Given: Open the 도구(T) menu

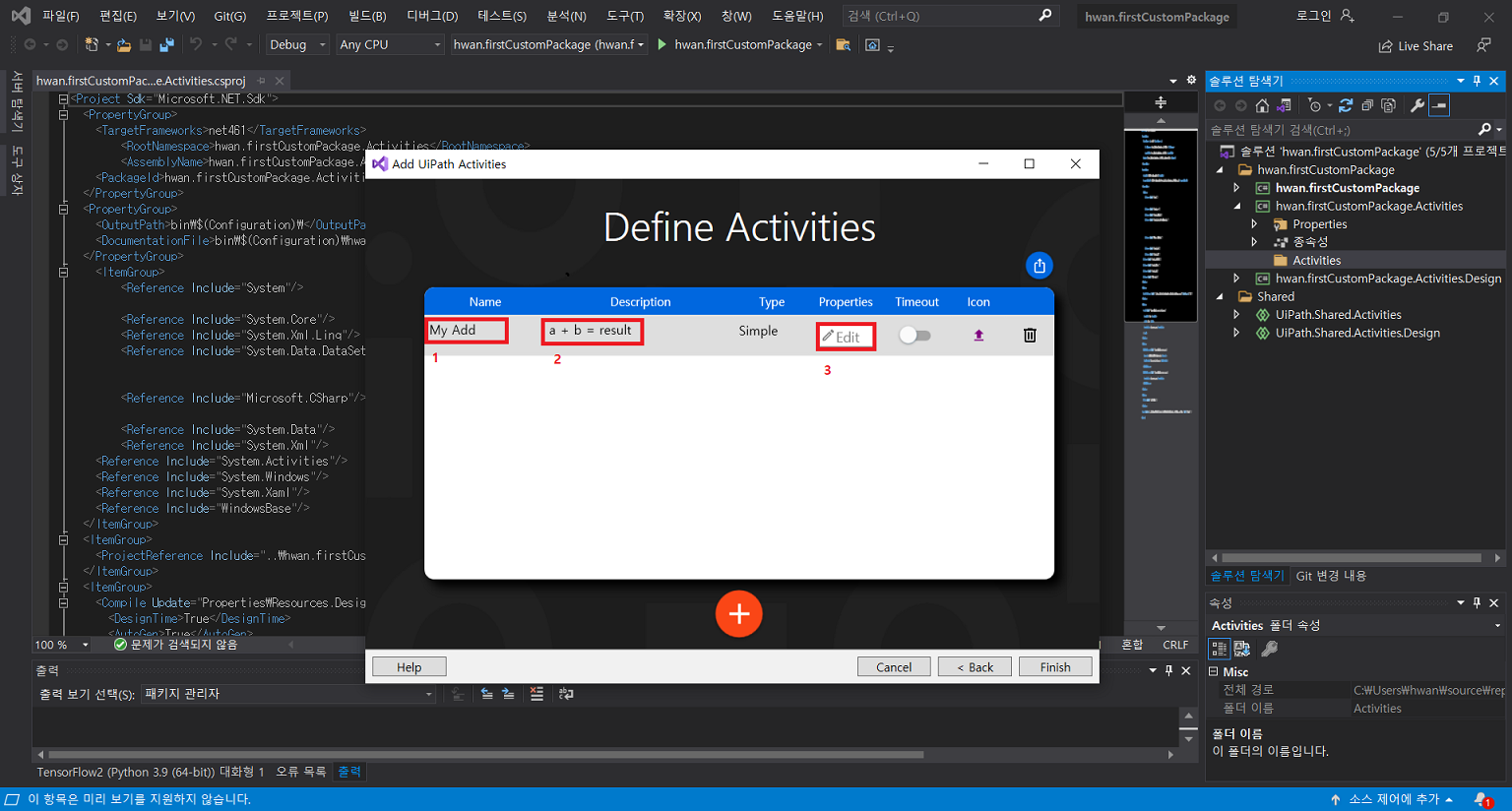Looking at the screenshot, I should pyautogui.click(x=625, y=16).
